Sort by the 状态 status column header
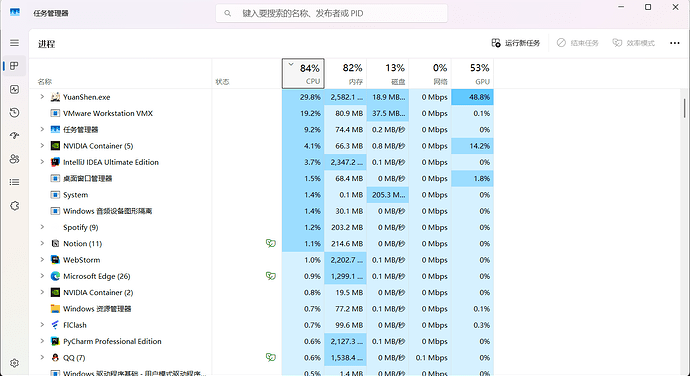690x376 pixels. [247, 74]
